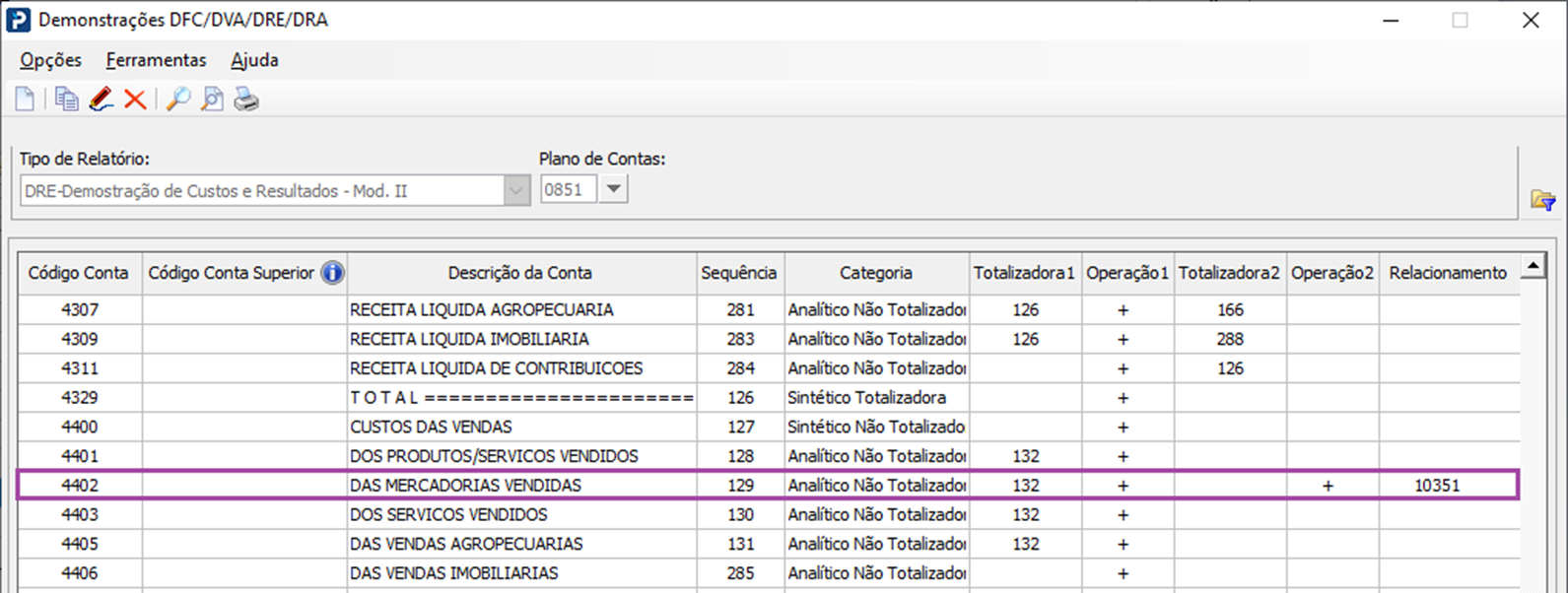Click the scrollbar up arrow in table

1533,266
